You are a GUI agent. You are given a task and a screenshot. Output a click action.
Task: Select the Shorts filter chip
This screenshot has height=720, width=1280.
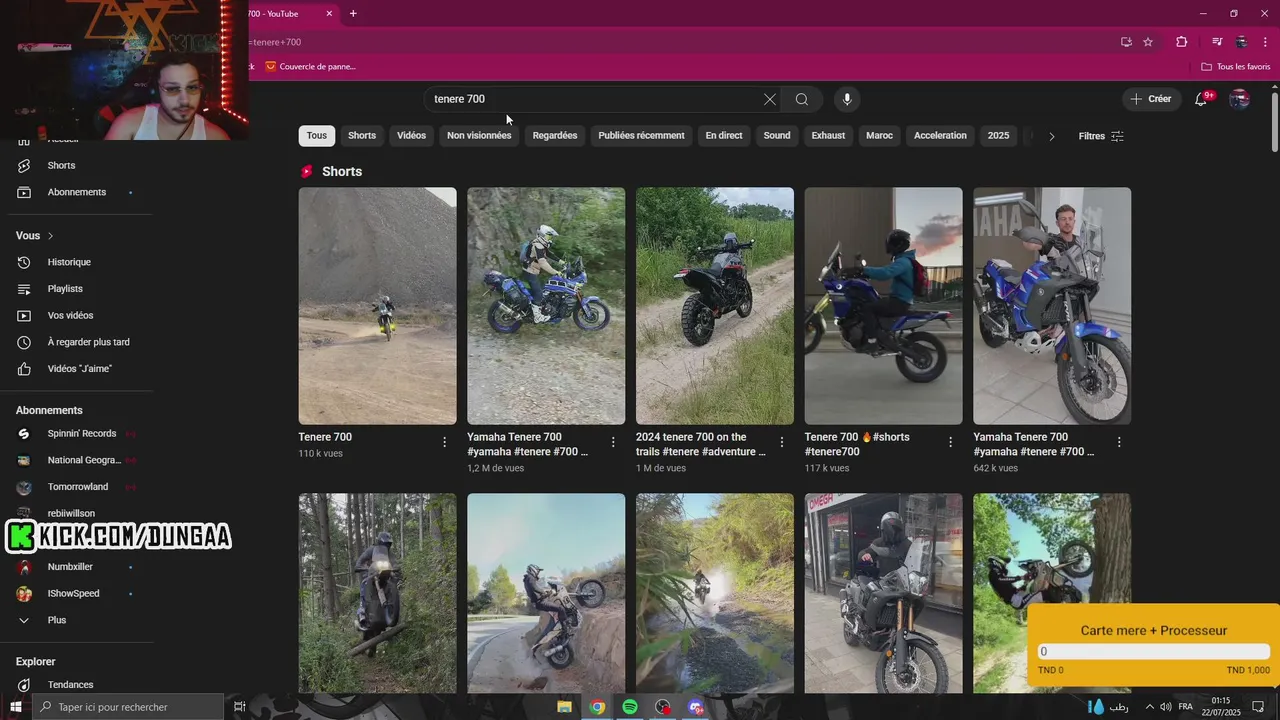click(362, 136)
